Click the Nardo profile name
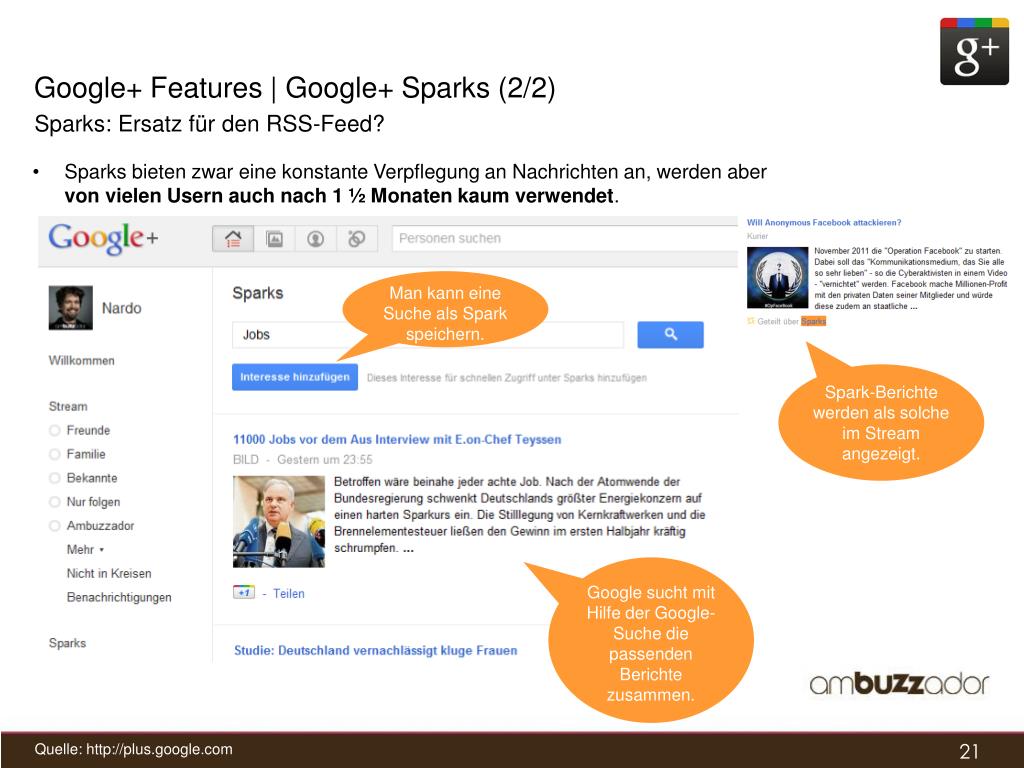Screen dimensions: 1024x768 (x=121, y=308)
